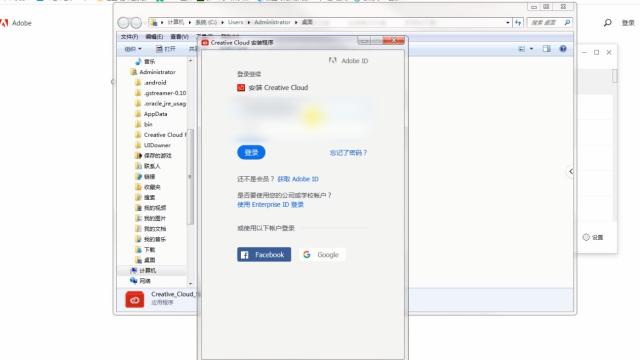Show the Explorer preview pane
Viewport: 640px width, 360px height.
[547, 49]
